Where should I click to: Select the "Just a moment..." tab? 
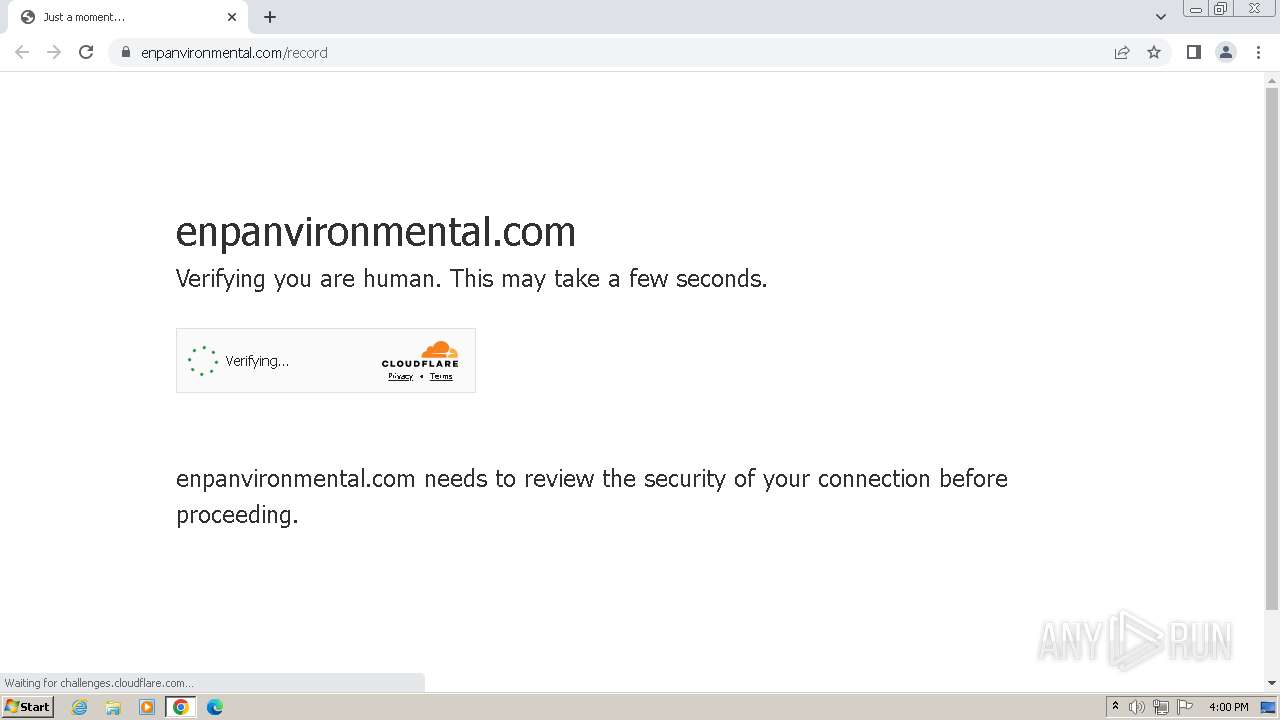(x=120, y=17)
